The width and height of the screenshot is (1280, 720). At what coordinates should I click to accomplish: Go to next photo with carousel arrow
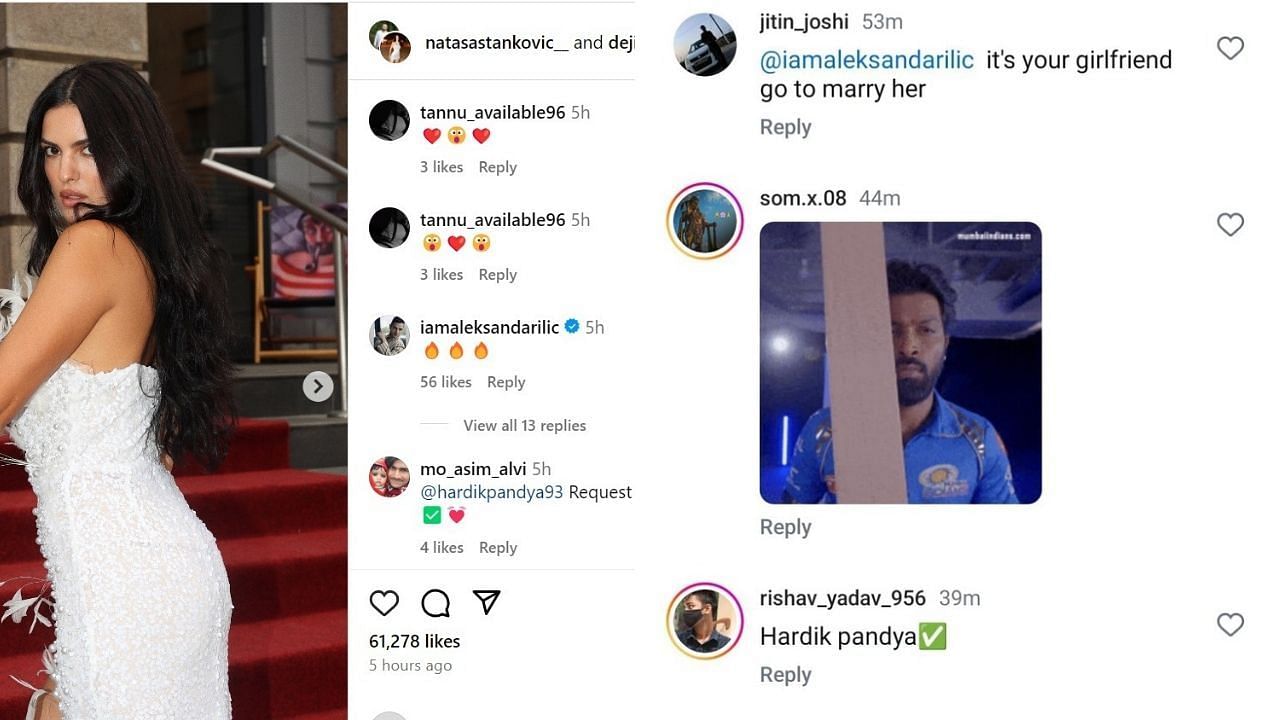pyautogui.click(x=318, y=386)
